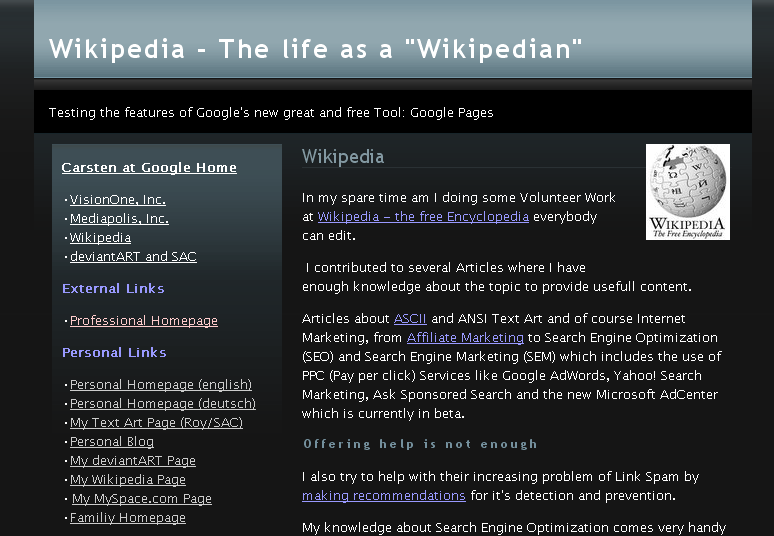Select the Wikipedia link in the sidebar
Image resolution: width=774 pixels, height=536 pixels.
[101, 237]
